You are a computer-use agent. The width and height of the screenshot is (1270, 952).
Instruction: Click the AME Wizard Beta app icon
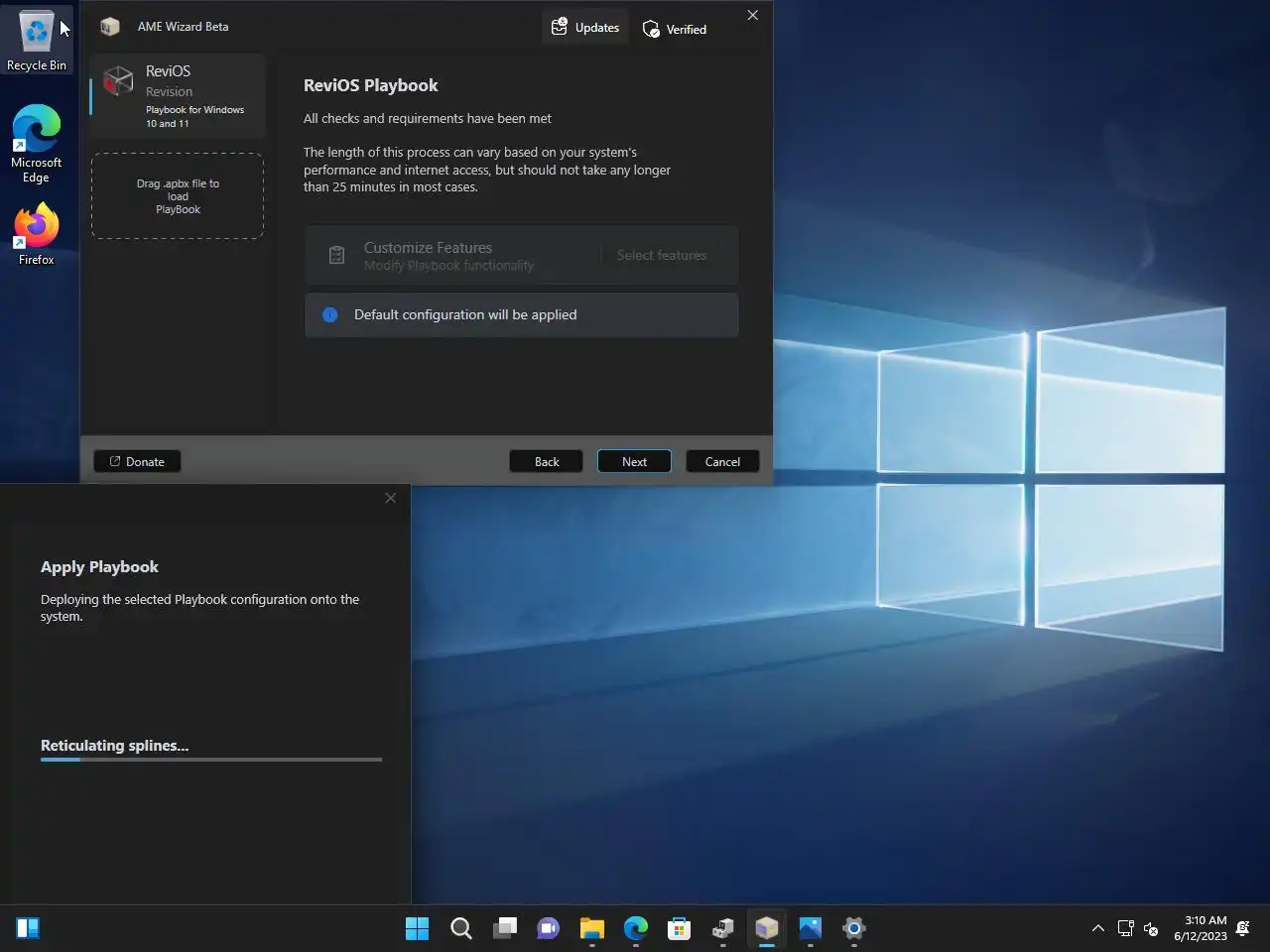pyautogui.click(x=110, y=27)
